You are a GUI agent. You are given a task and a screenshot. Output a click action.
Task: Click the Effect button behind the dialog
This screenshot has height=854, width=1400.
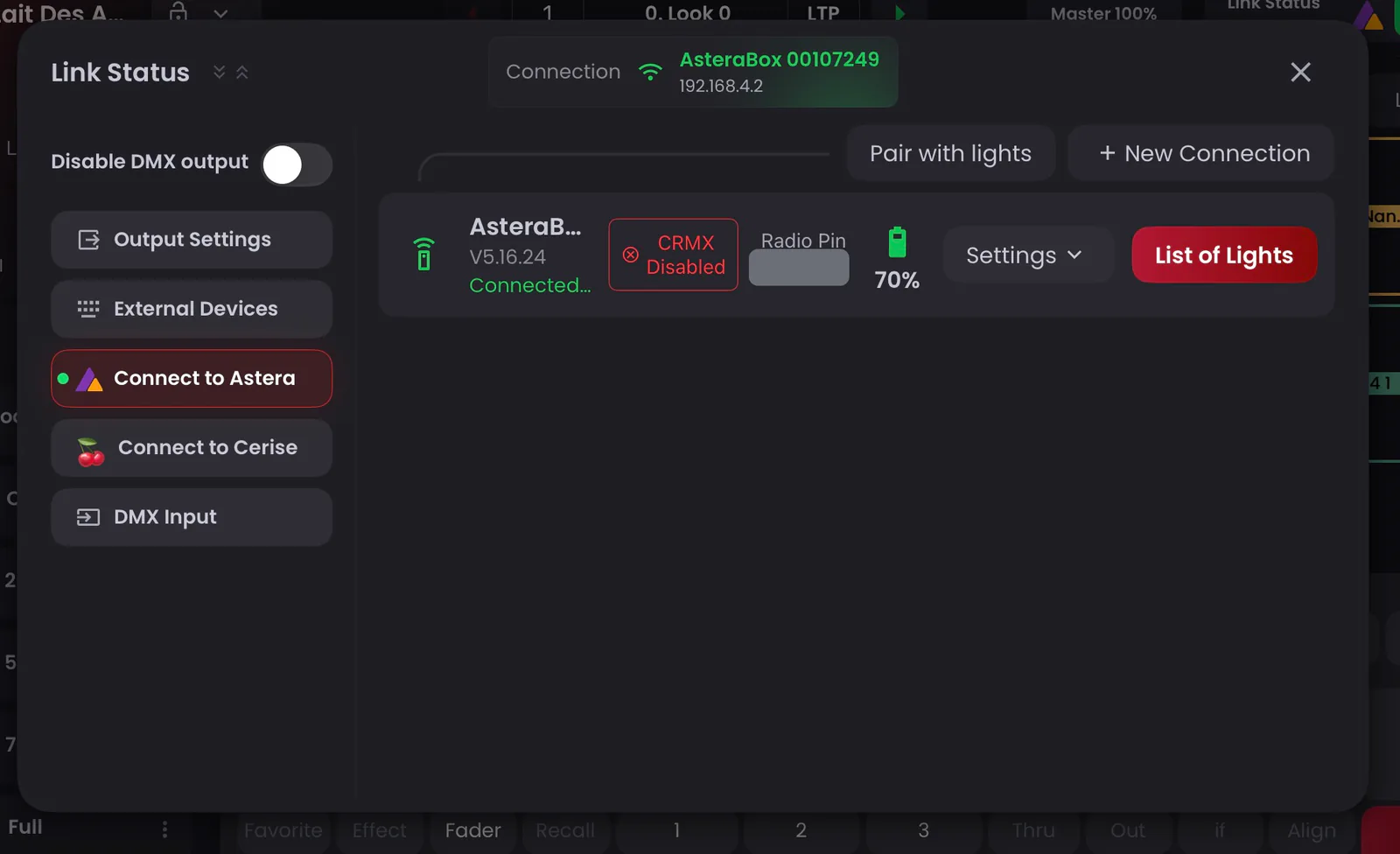click(380, 830)
